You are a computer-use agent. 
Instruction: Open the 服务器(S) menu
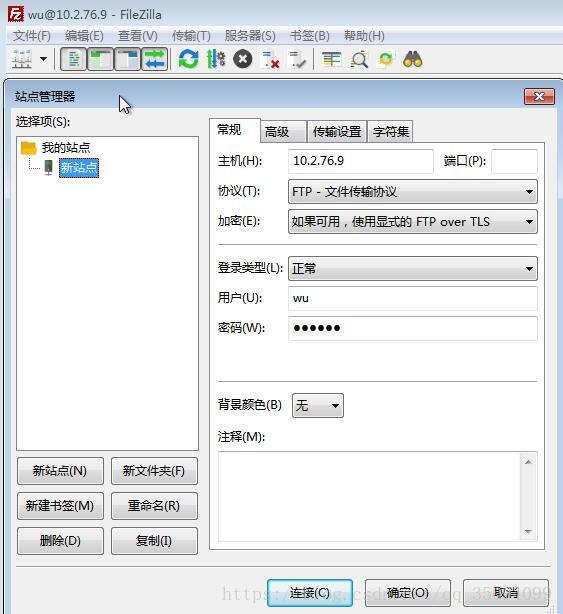pos(250,36)
